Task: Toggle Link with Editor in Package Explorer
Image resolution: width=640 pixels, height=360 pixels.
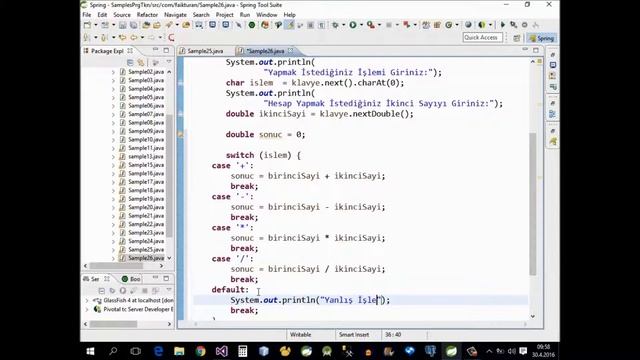Action: pos(141,62)
